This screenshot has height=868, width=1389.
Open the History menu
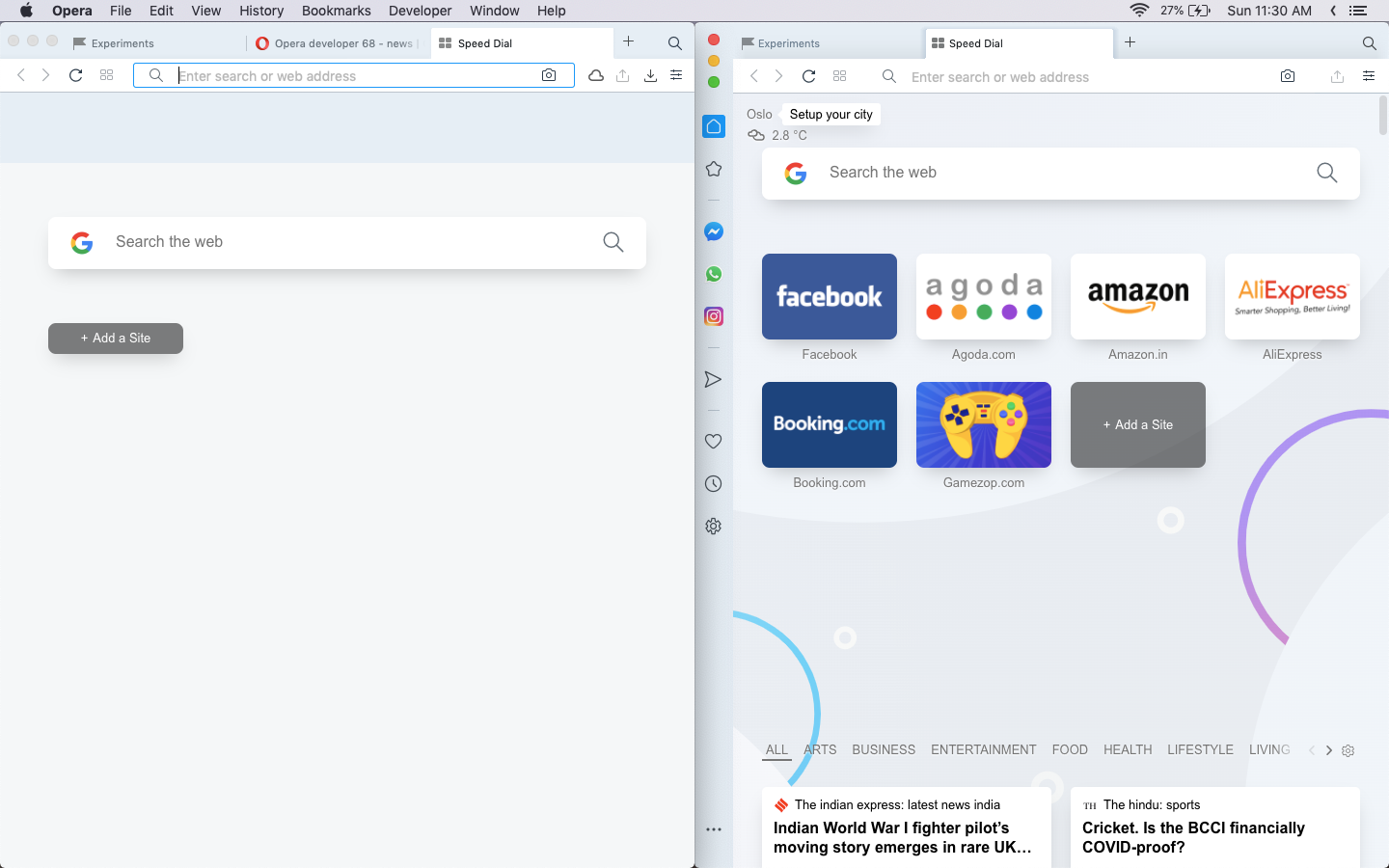coord(261,11)
